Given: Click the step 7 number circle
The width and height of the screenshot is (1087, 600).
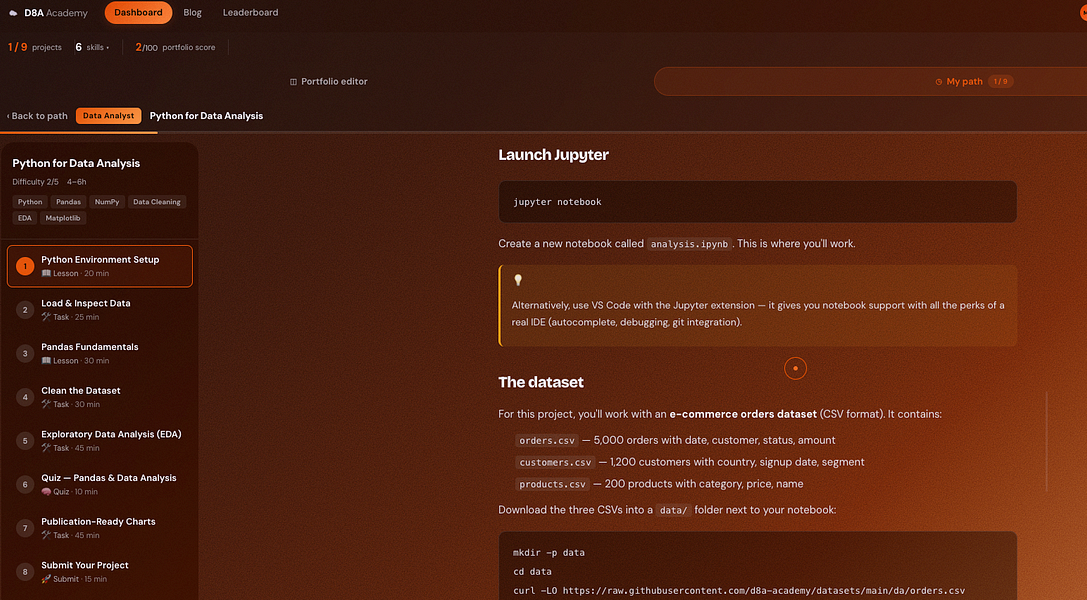Looking at the screenshot, I should click(x=25, y=528).
